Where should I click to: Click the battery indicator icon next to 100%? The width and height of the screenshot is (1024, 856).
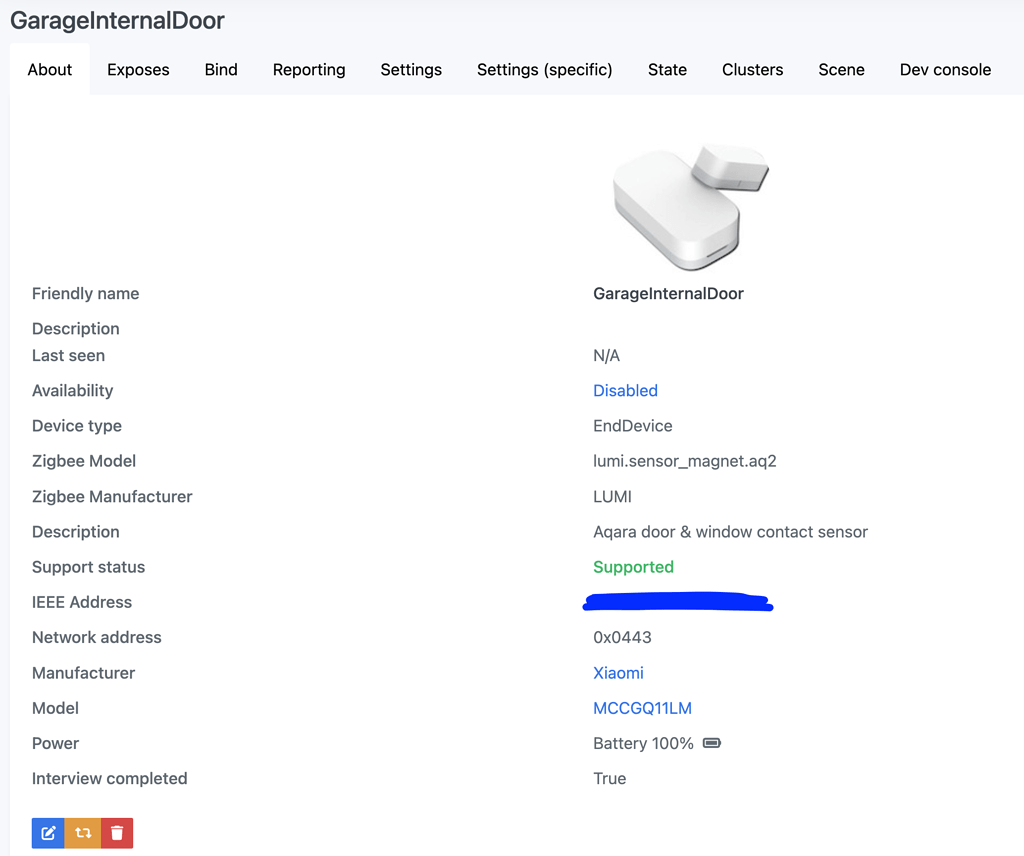[x=711, y=743]
